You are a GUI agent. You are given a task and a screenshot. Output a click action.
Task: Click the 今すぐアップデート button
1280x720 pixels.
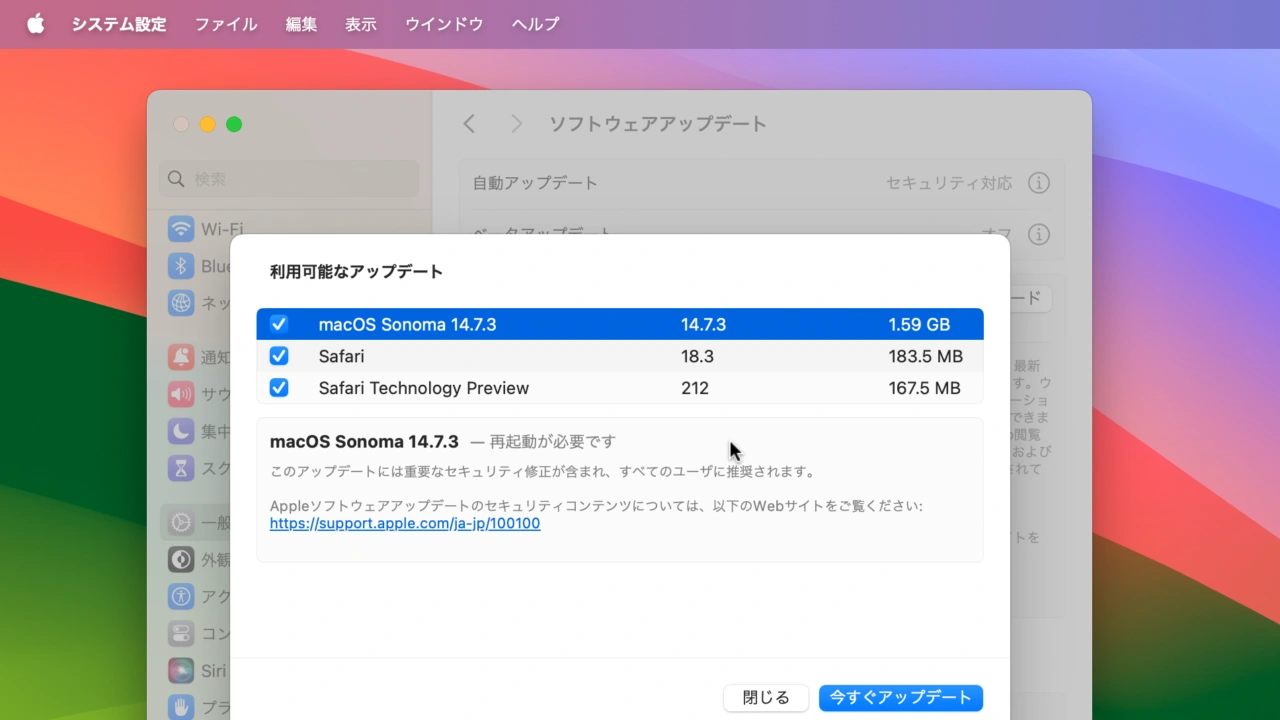pos(901,698)
